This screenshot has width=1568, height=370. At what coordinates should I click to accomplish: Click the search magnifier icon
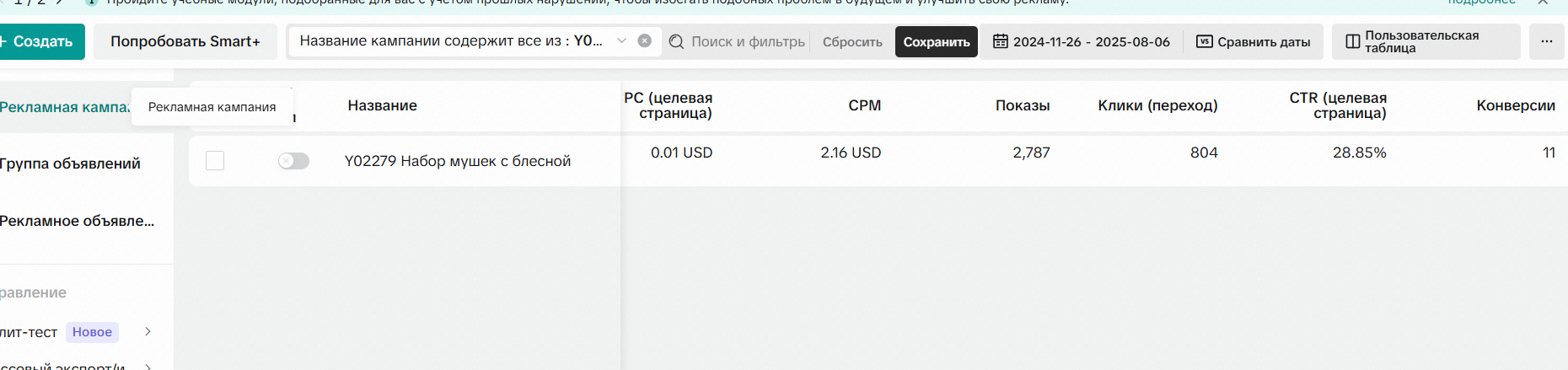pos(676,41)
